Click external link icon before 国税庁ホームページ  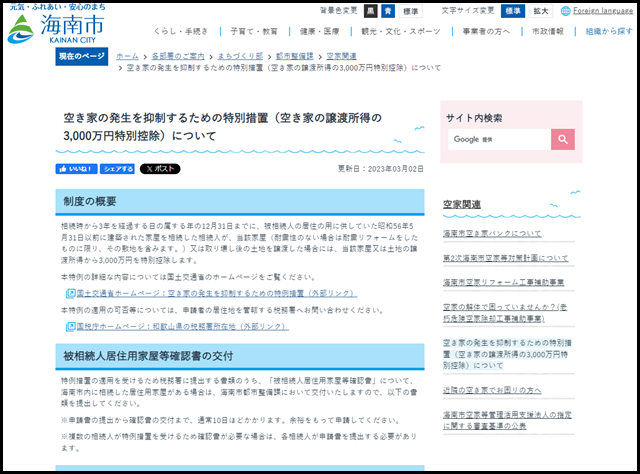tap(70, 327)
